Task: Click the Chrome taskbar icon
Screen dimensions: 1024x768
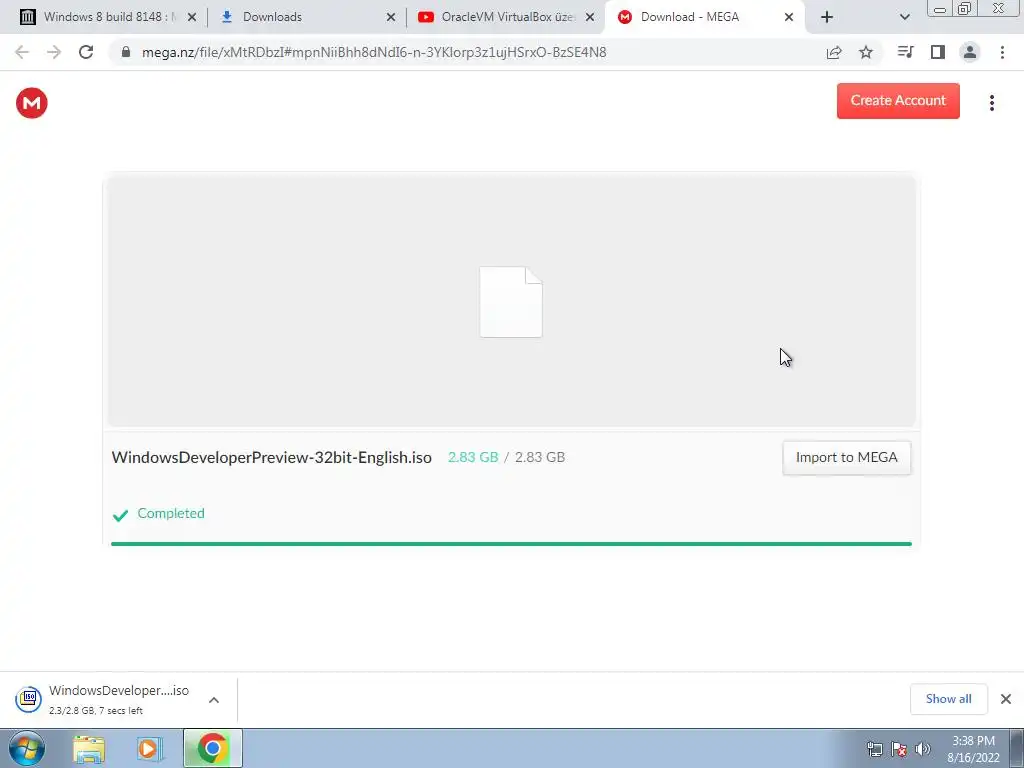Action: tap(212, 748)
